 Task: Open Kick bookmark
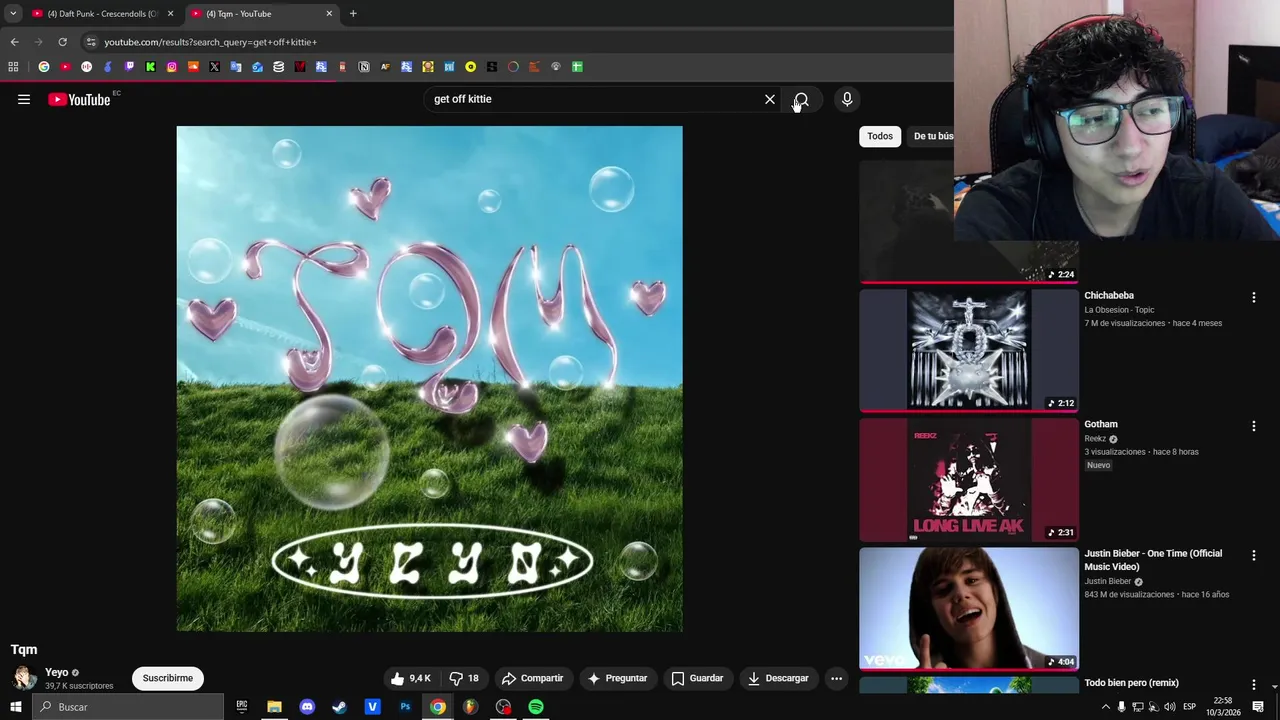(x=150, y=67)
